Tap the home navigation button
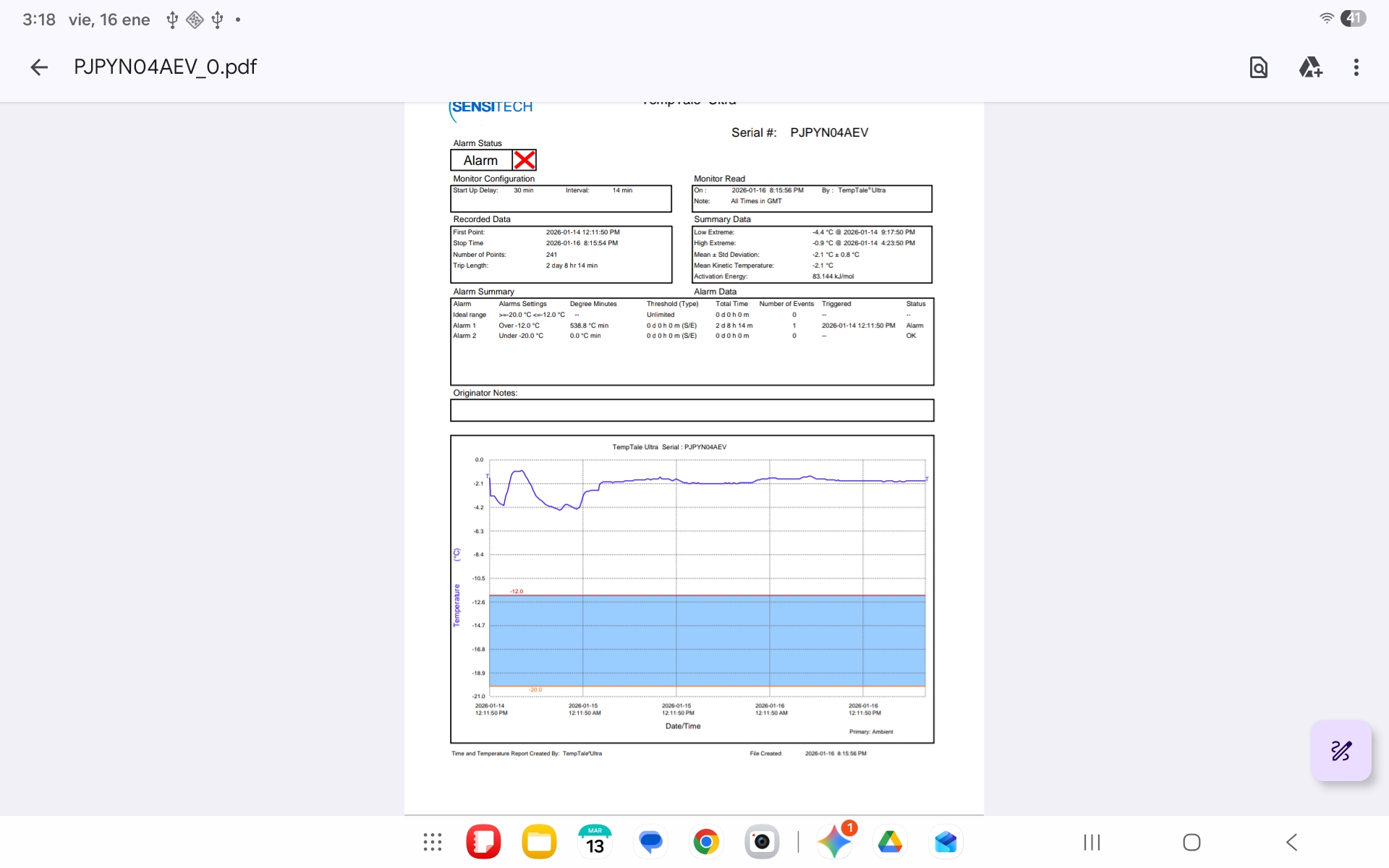This screenshot has height=868, width=1389. [x=1192, y=842]
